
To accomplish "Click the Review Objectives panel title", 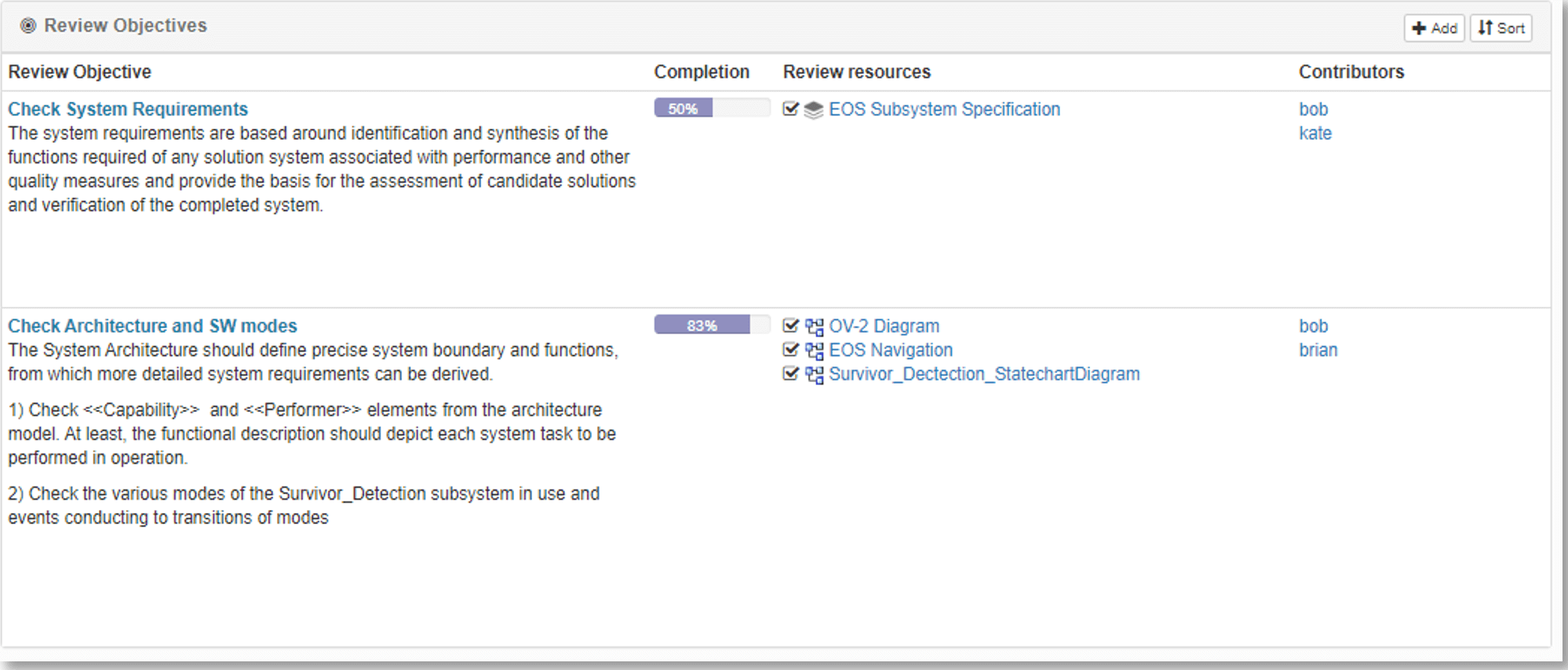I will (x=126, y=26).
